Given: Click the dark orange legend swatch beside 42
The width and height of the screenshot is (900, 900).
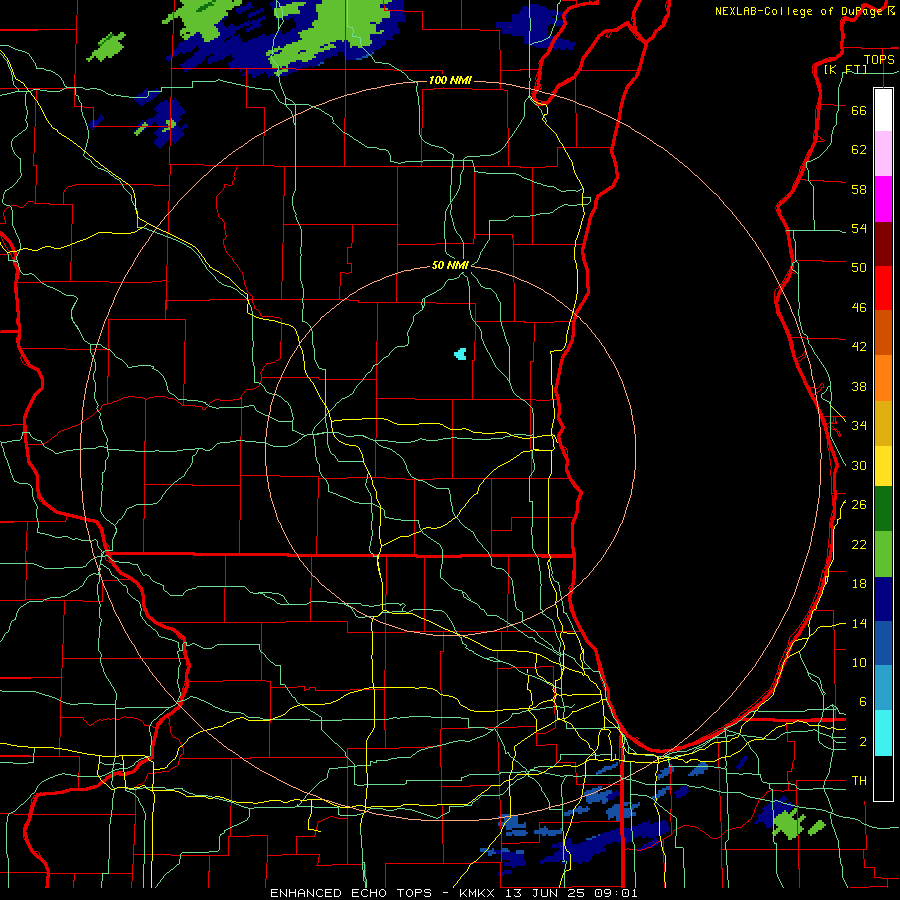Looking at the screenshot, I should tap(883, 332).
